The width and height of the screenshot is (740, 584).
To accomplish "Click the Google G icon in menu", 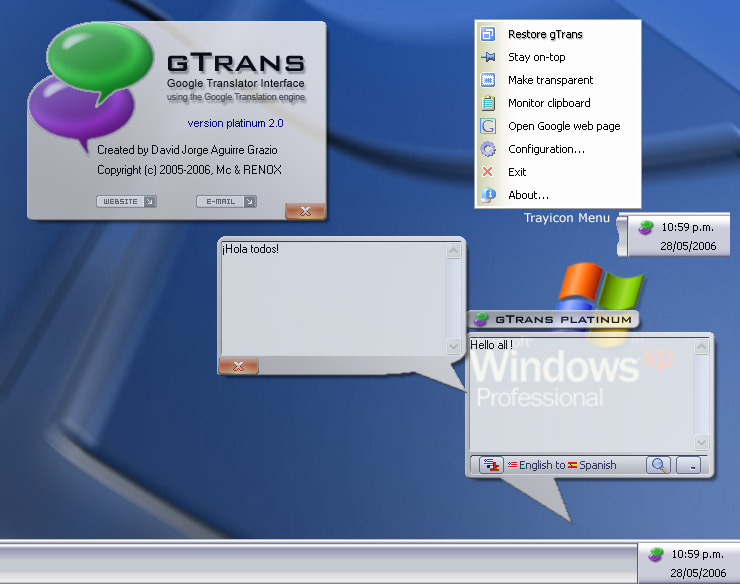I will (x=488, y=126).
